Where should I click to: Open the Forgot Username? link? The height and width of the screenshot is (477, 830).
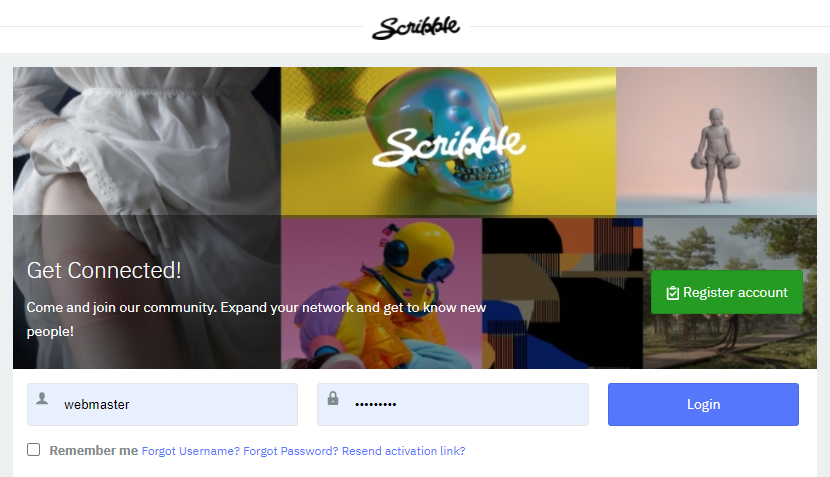coord(191,451)
